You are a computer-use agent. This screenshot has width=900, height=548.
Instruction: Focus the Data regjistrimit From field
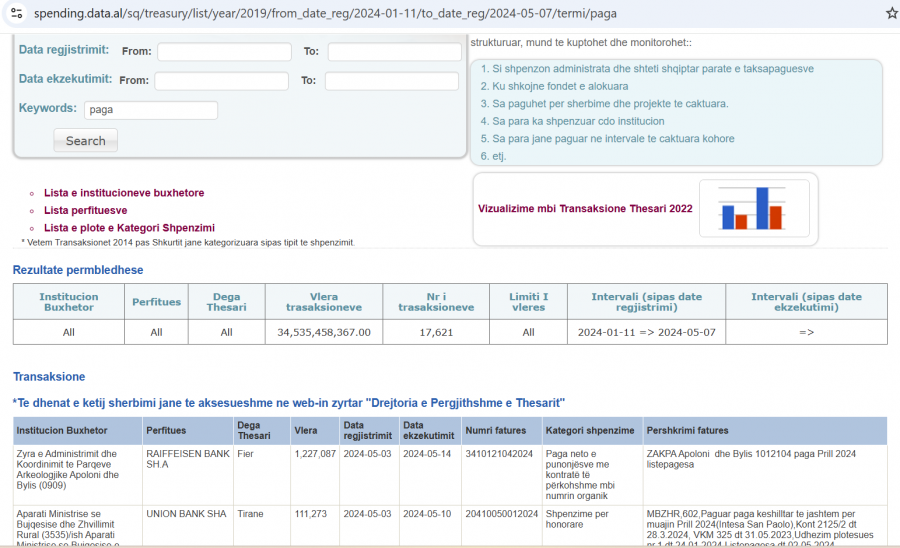click(x=224, y=52)
